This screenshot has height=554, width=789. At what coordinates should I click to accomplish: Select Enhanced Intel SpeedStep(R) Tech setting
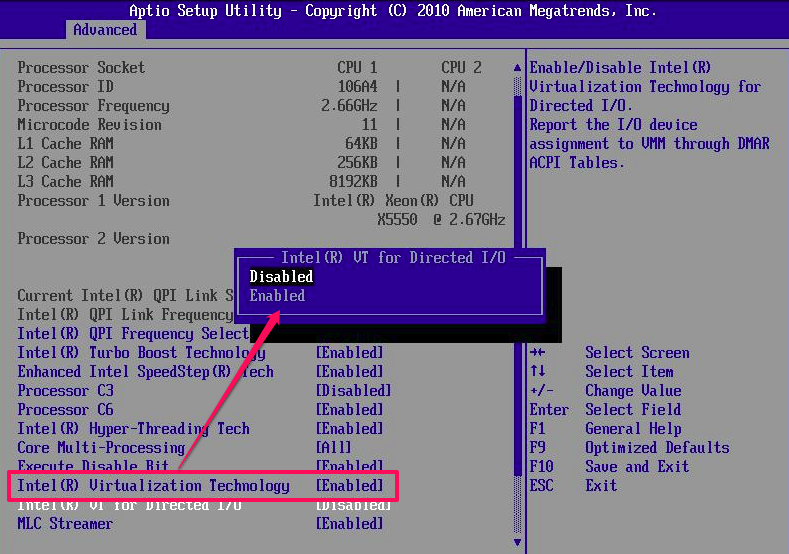[x=145, y=371]
